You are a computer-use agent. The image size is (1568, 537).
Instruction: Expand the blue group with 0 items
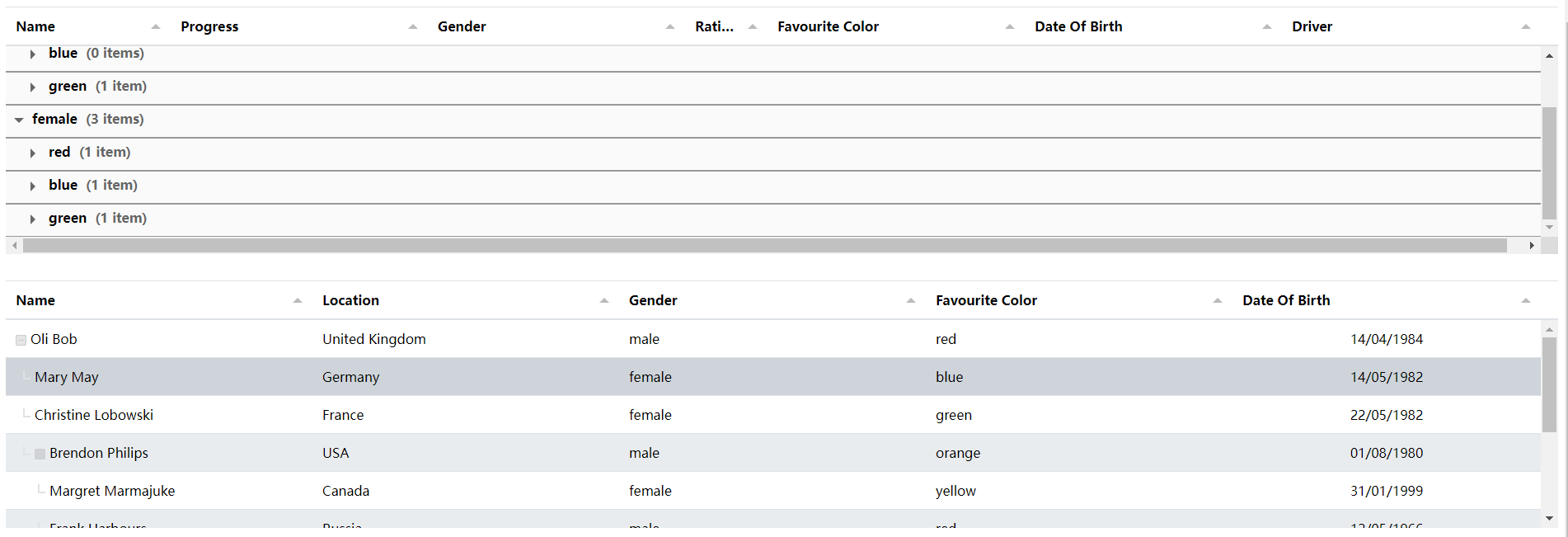point(33,54)
